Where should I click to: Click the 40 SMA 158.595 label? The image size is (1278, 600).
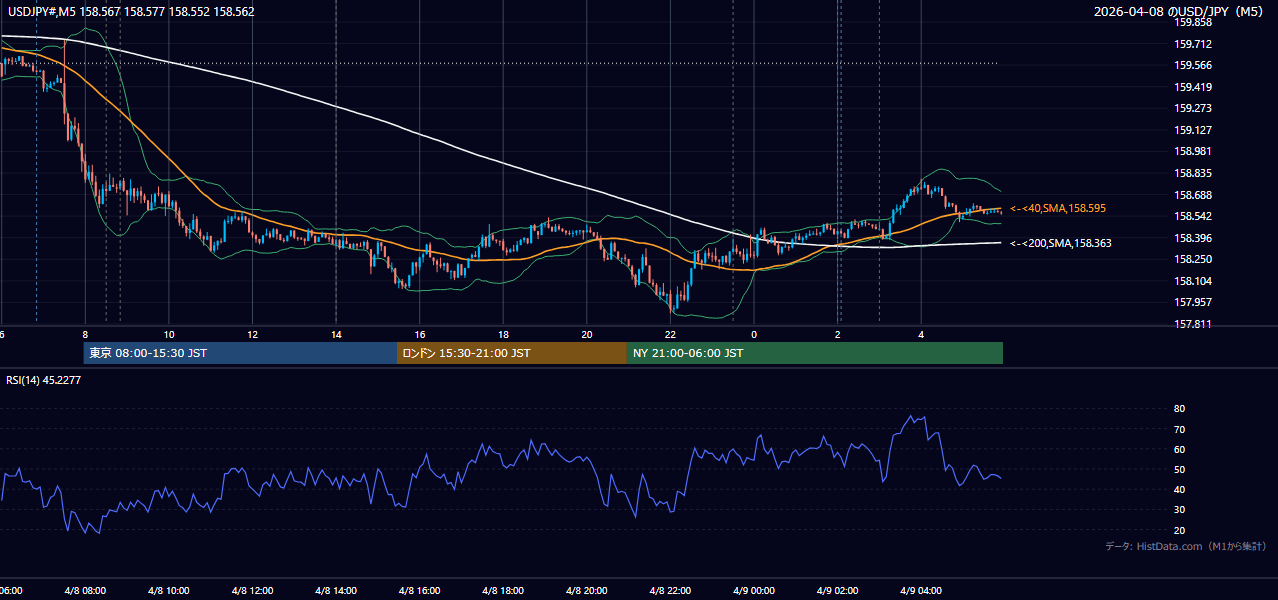[x=1059, y=208]
